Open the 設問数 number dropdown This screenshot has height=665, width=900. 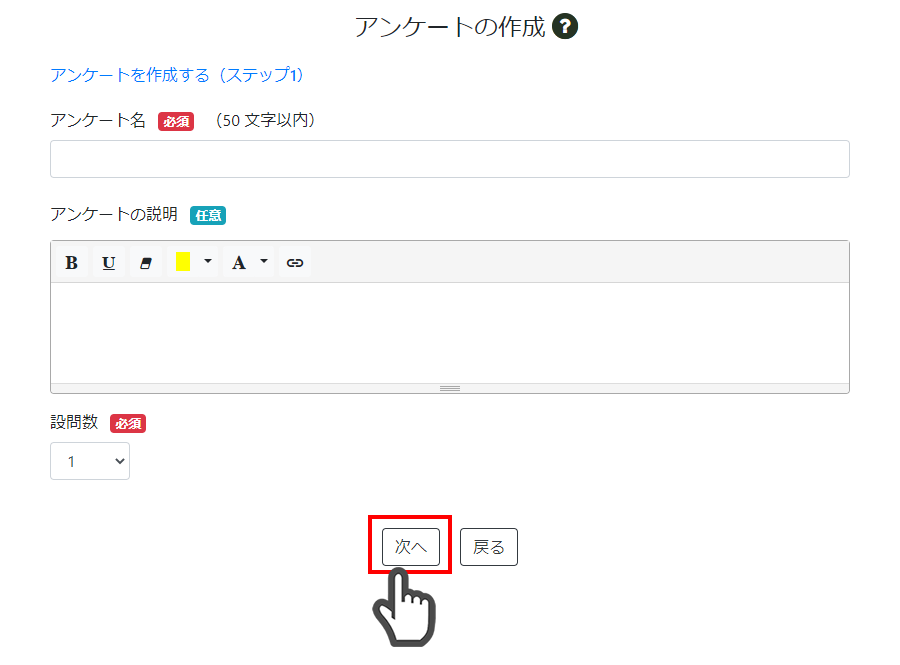pyautogui.click(x=90, y=461)
